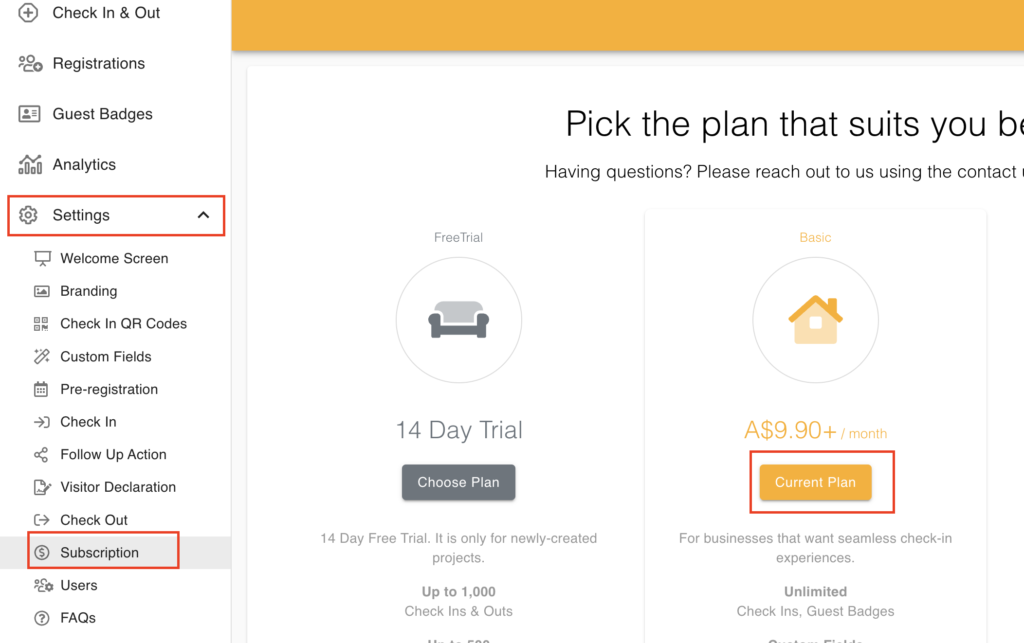This screenshot has width=1024, height=643.
Task: Open the FAQs page
Action: [77, 618]
